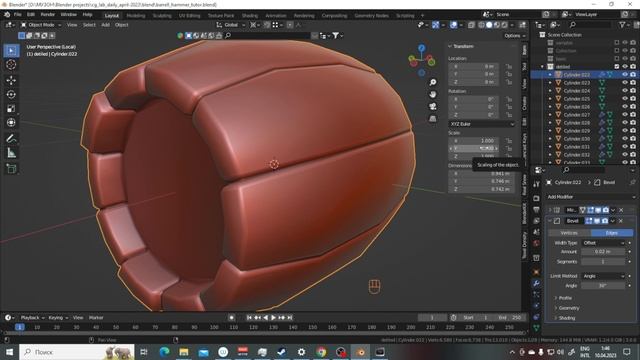Uncheck the detiled collection checkbox
The height and width of the screenshot is (360, 640).
click(617, 67)
